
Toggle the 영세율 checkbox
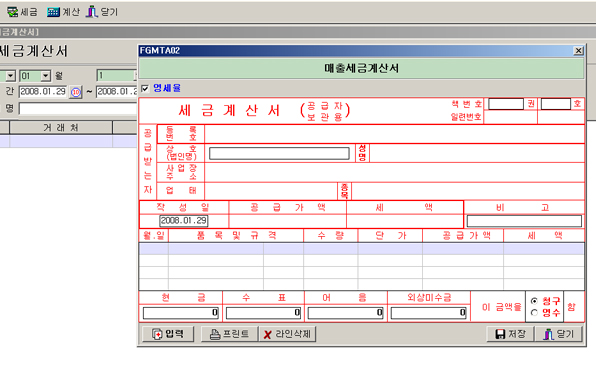point(145,89)
